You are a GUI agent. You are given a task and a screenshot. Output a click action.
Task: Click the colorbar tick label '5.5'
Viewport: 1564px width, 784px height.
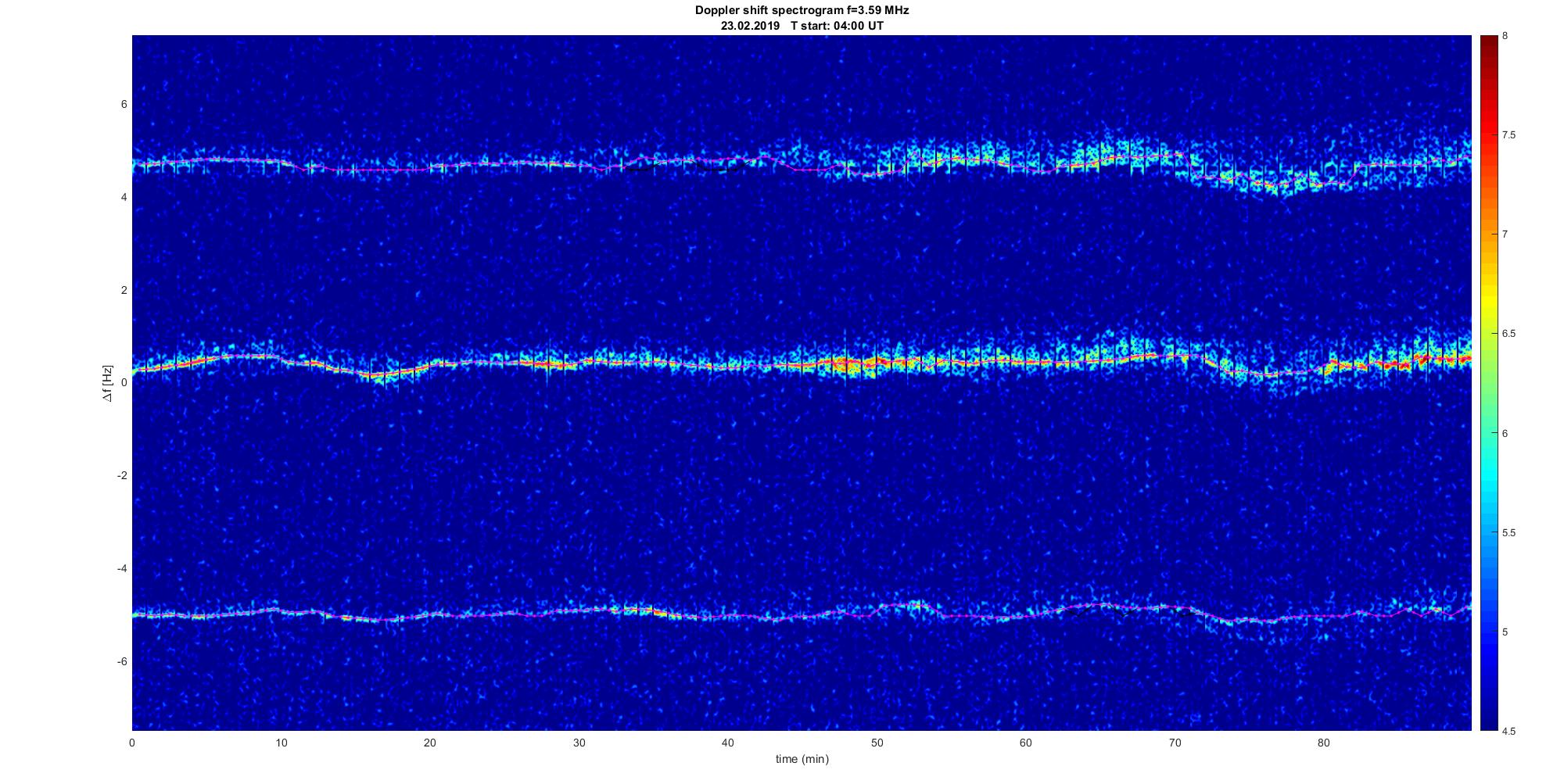click(x=1509, y=532)
